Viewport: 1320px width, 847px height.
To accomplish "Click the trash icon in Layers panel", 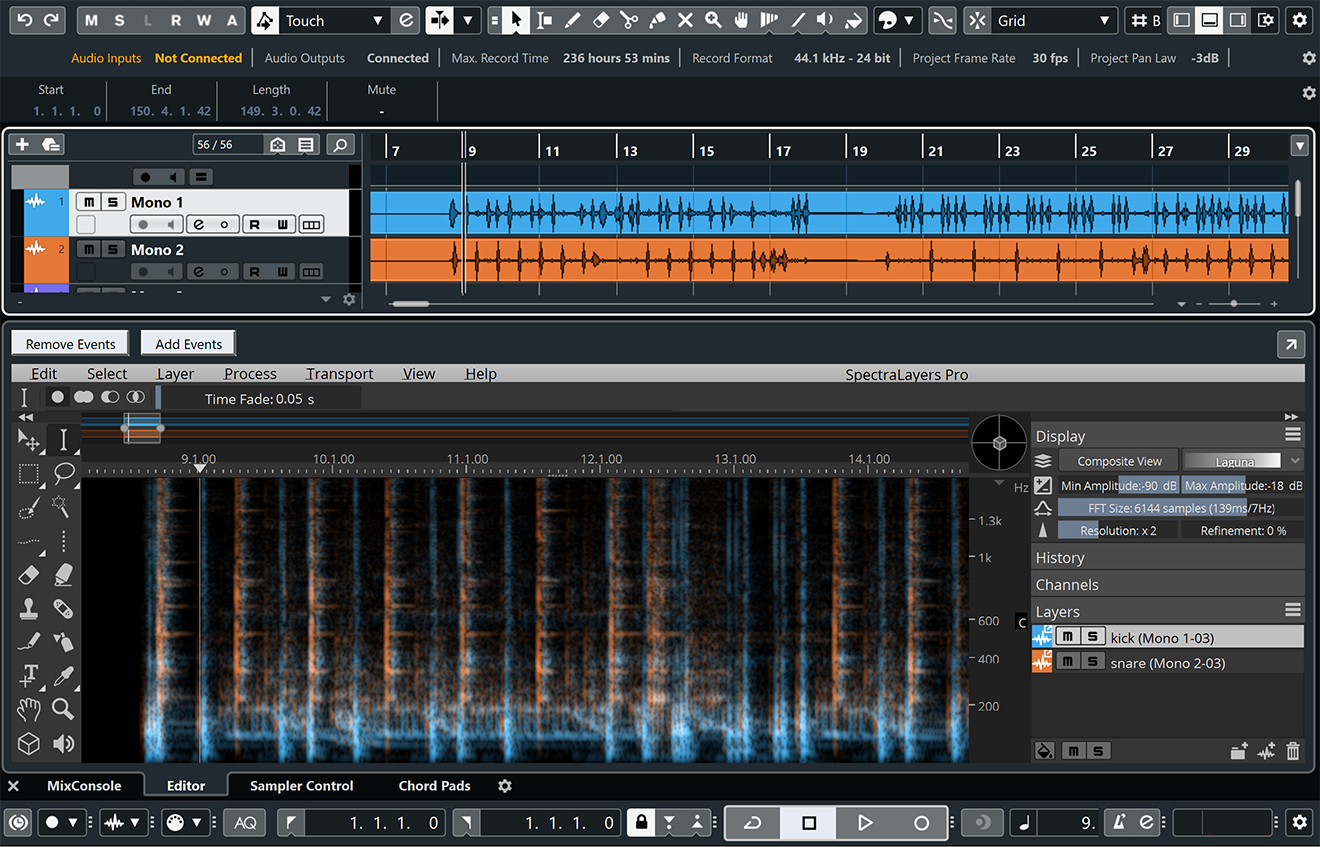I will (x=1292, y=751).
